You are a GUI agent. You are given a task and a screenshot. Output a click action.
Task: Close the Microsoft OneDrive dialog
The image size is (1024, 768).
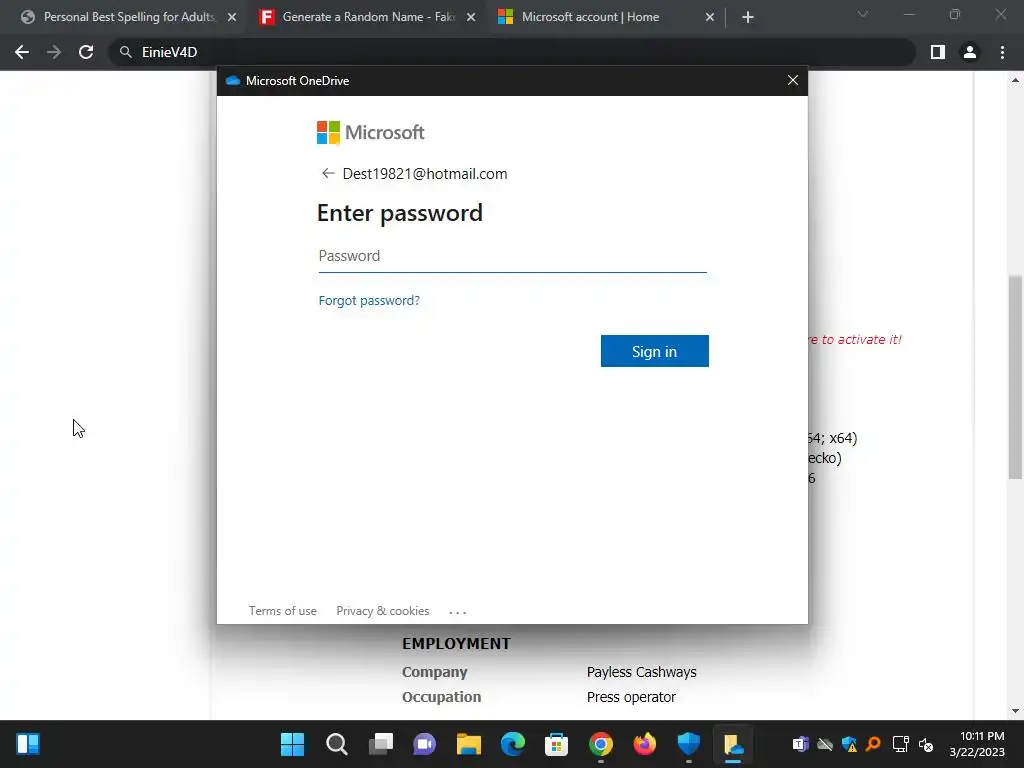coord(793,80)
